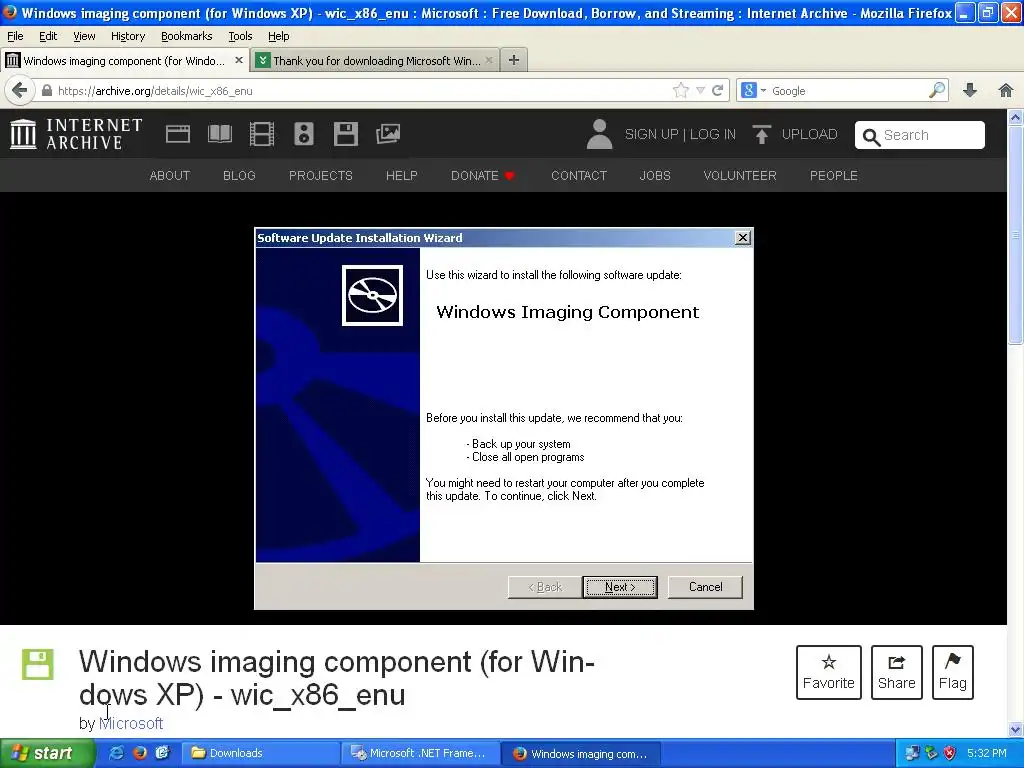Click the Share button
Screen dimensions: 1024x768
(x=896, y=672)
